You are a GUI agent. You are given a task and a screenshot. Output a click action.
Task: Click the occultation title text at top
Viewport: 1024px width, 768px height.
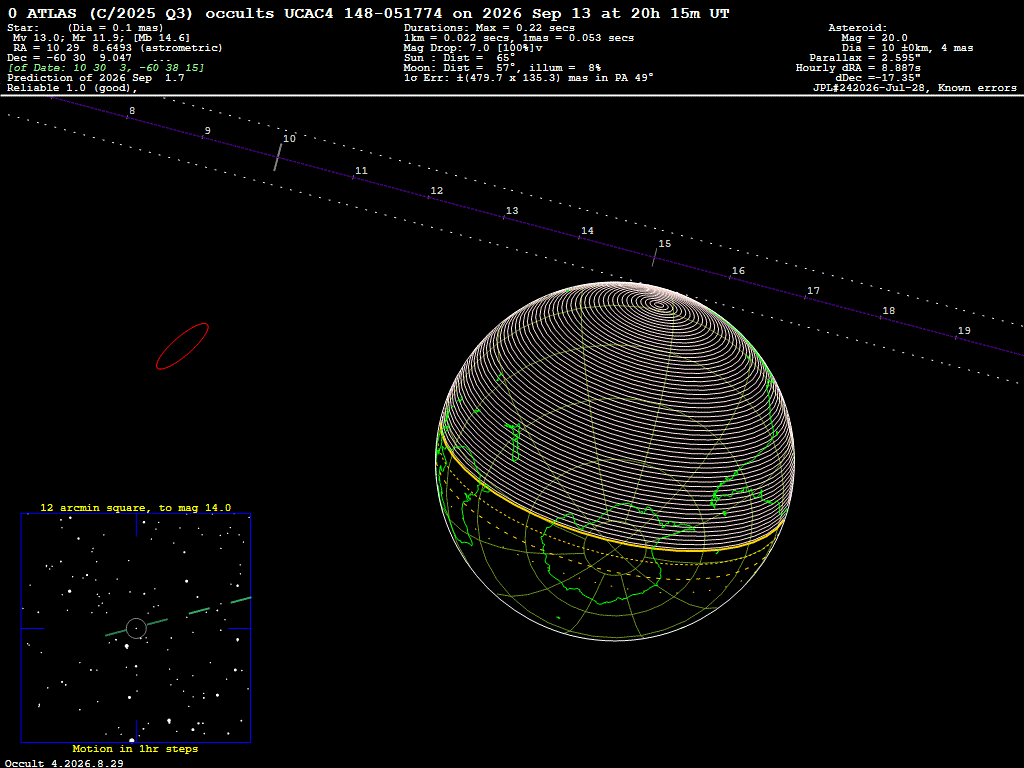[x=368, y=14]
